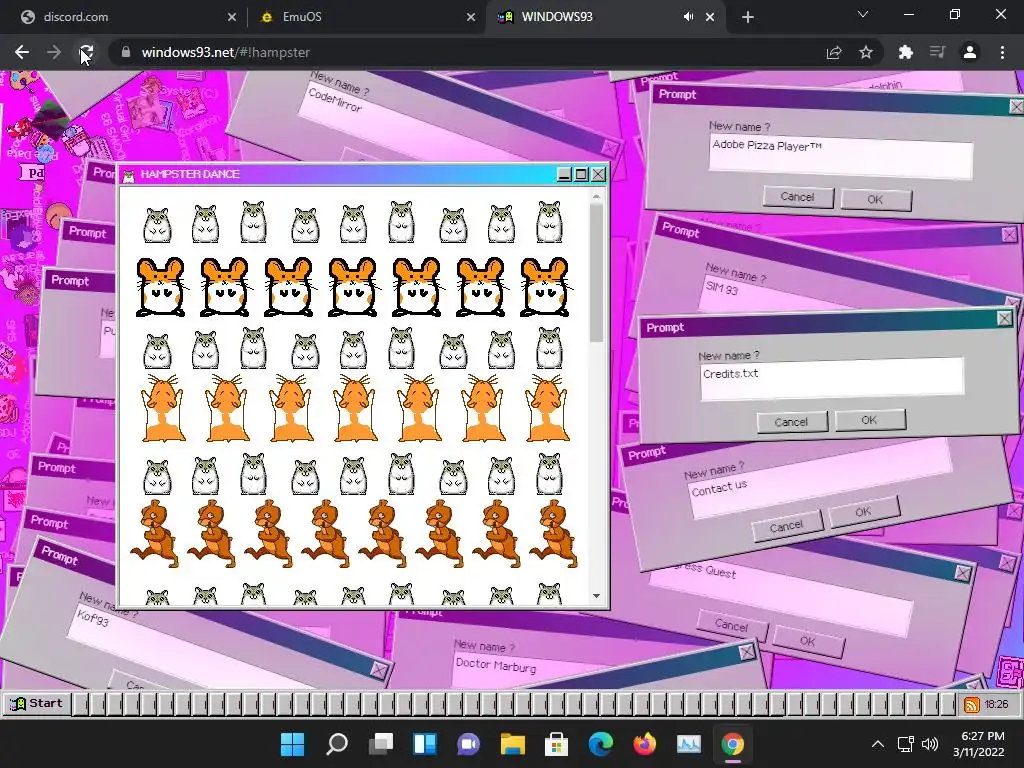Open Chrome media controls icon

click(x=938, y=52)
